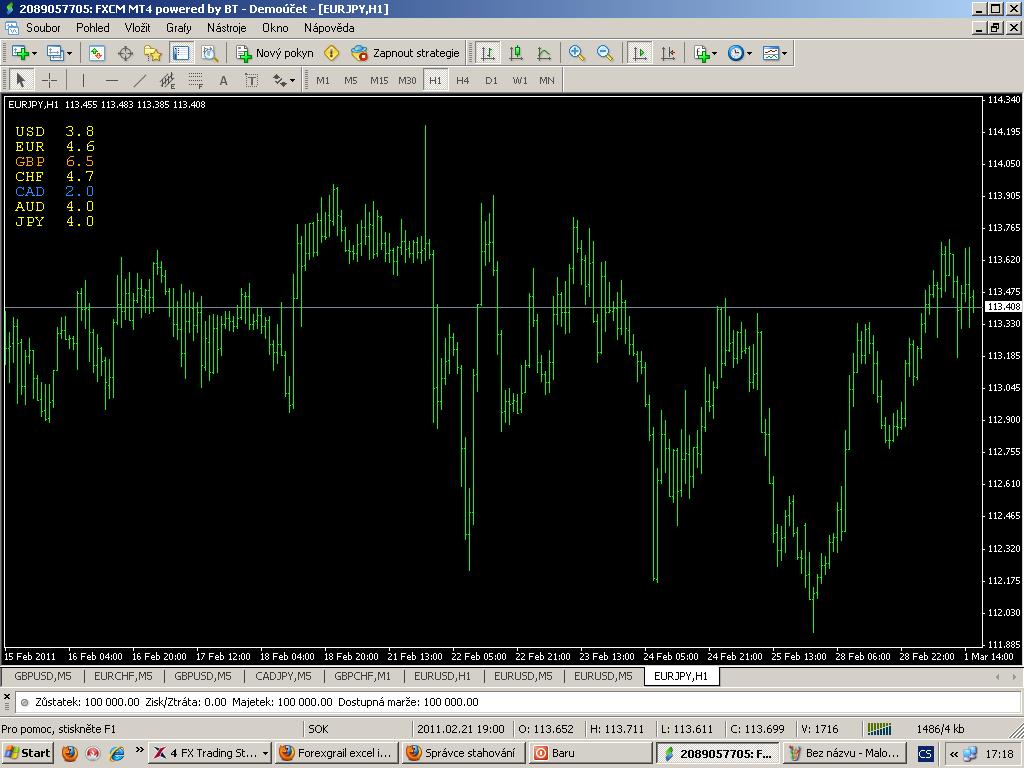Open the Vložit menu
The height and width of the screenshot is (768, 1024).
click(x=138, y=27)
